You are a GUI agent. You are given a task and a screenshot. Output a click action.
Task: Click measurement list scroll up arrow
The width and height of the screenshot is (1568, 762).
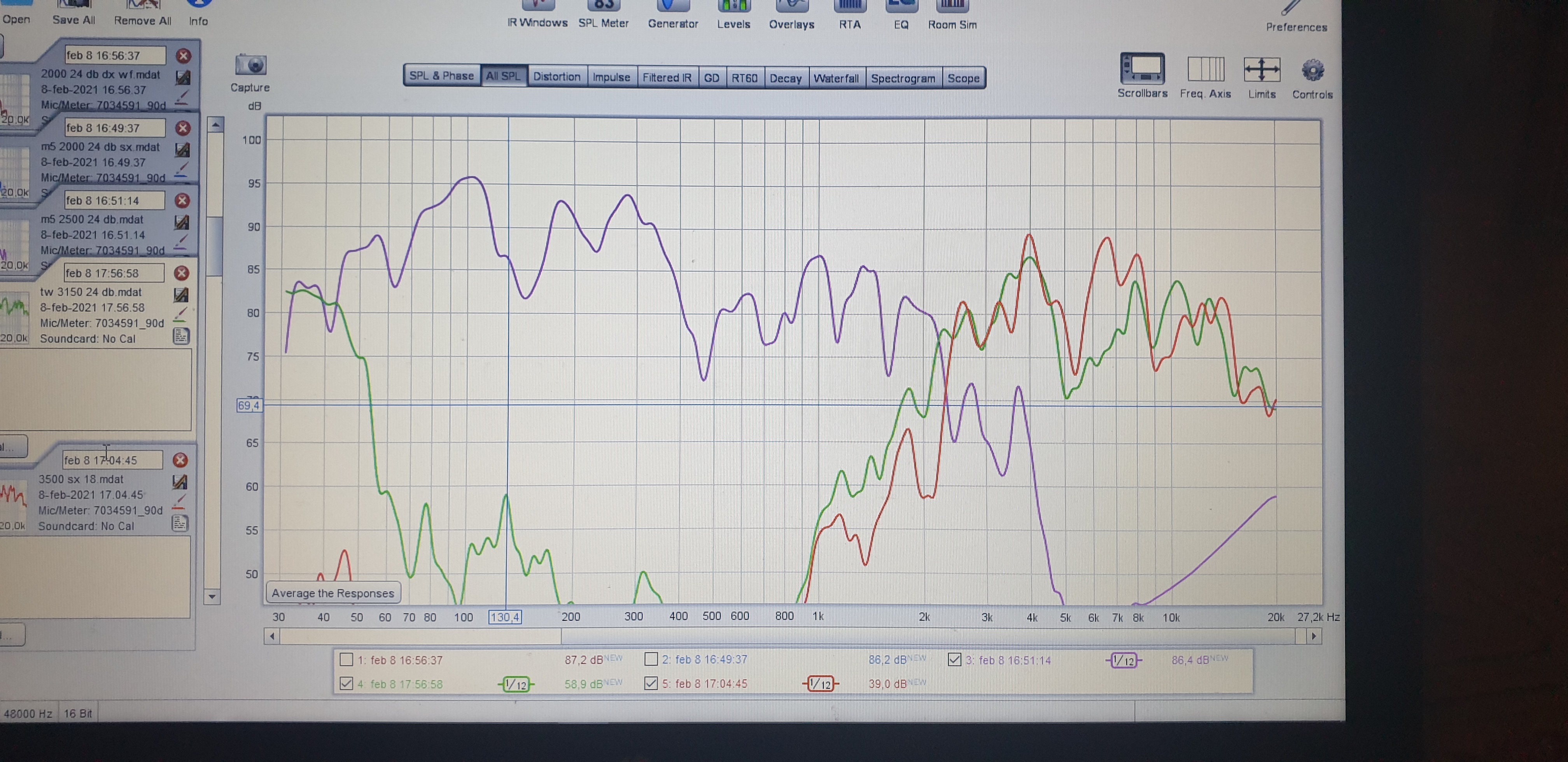[x=215, y=125]
